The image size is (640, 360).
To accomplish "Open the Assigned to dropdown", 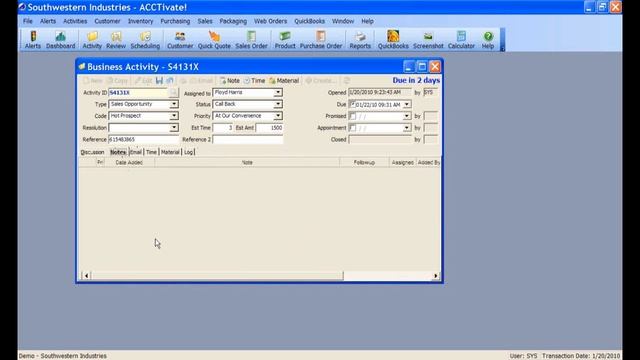I will 278,93.
